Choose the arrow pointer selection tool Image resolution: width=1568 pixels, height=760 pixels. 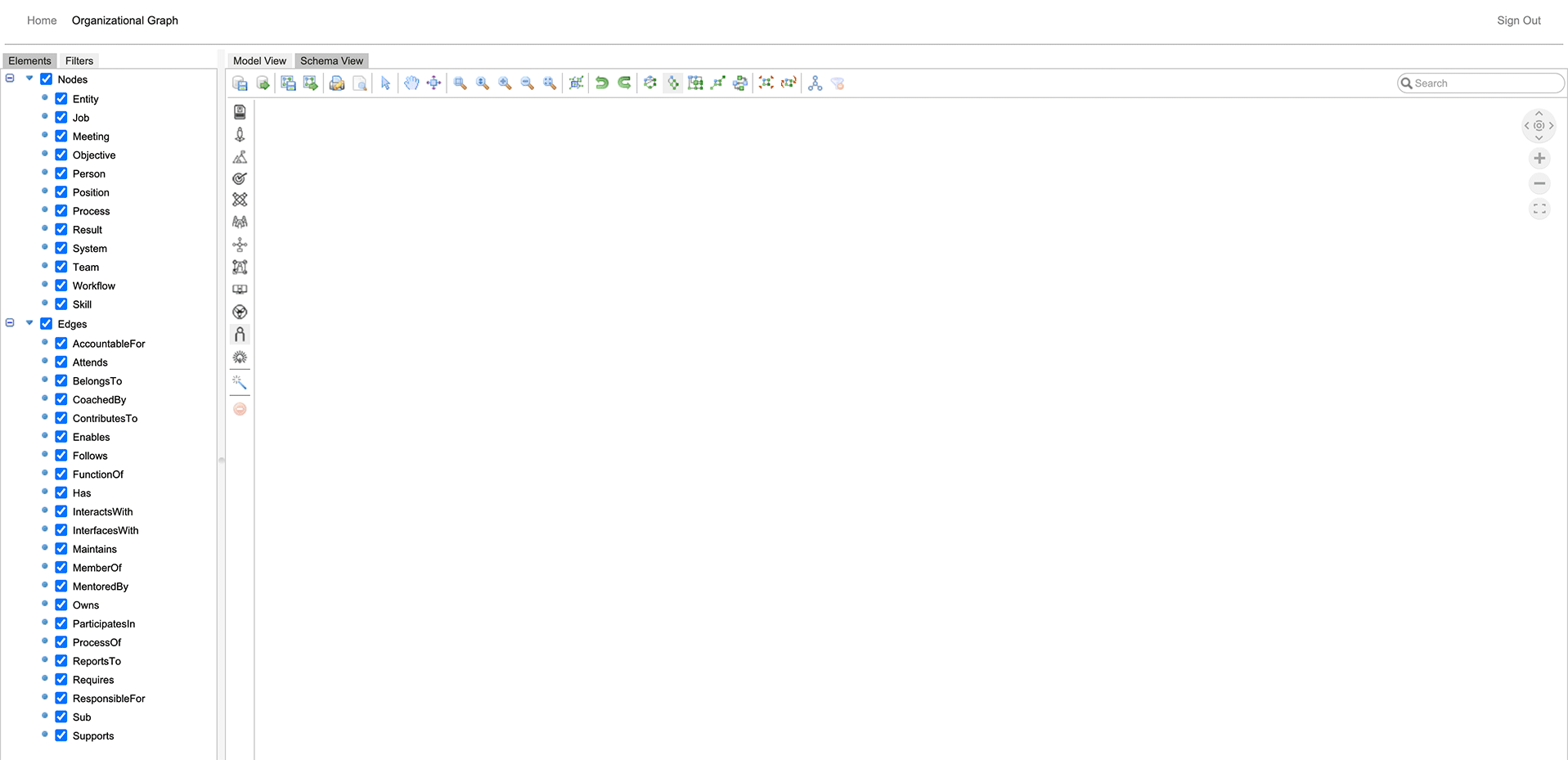[x=385, y=83]
